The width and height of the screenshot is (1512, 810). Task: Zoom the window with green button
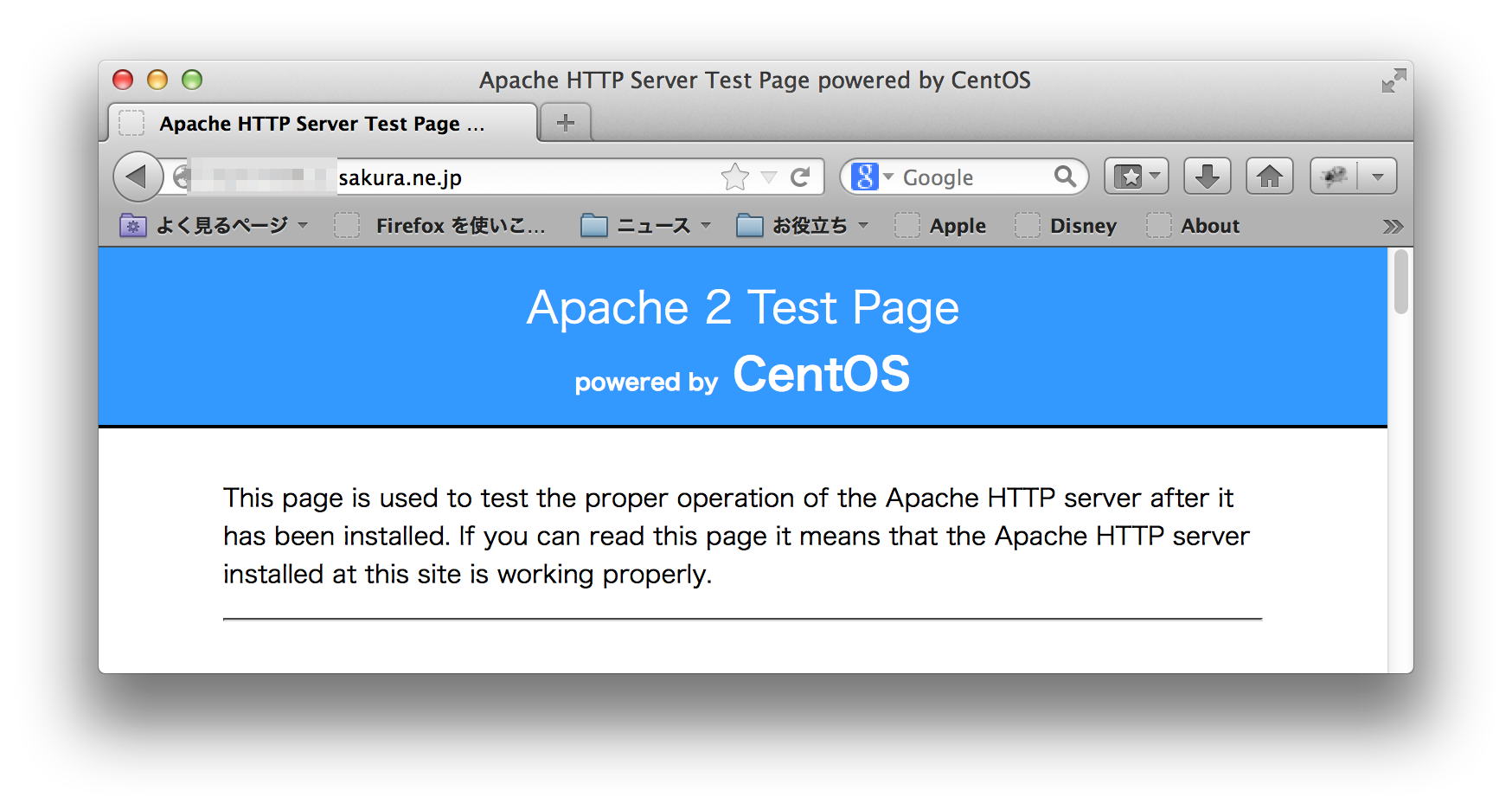pyautogui.click(x=192, y=80)
